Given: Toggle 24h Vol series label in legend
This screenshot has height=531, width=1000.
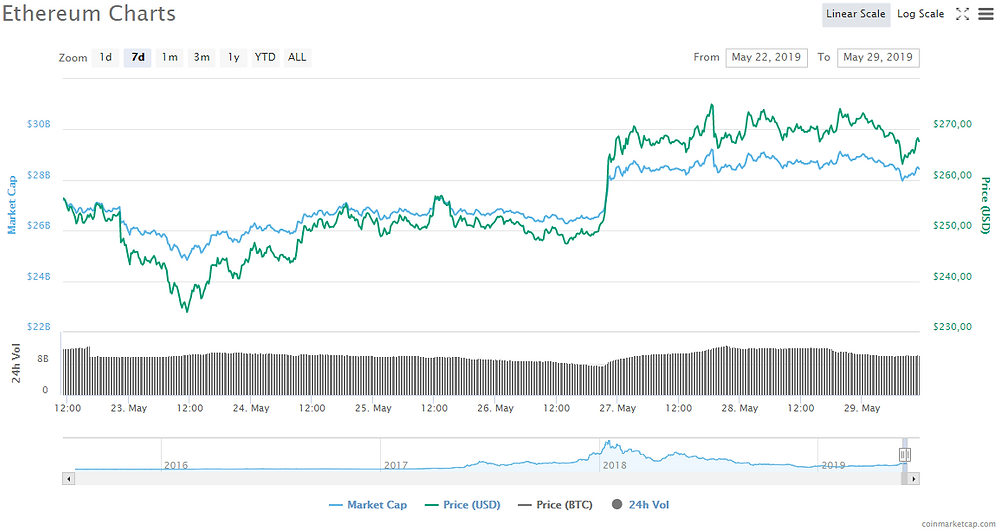Looking at the screenshot, I should [649, 505].
